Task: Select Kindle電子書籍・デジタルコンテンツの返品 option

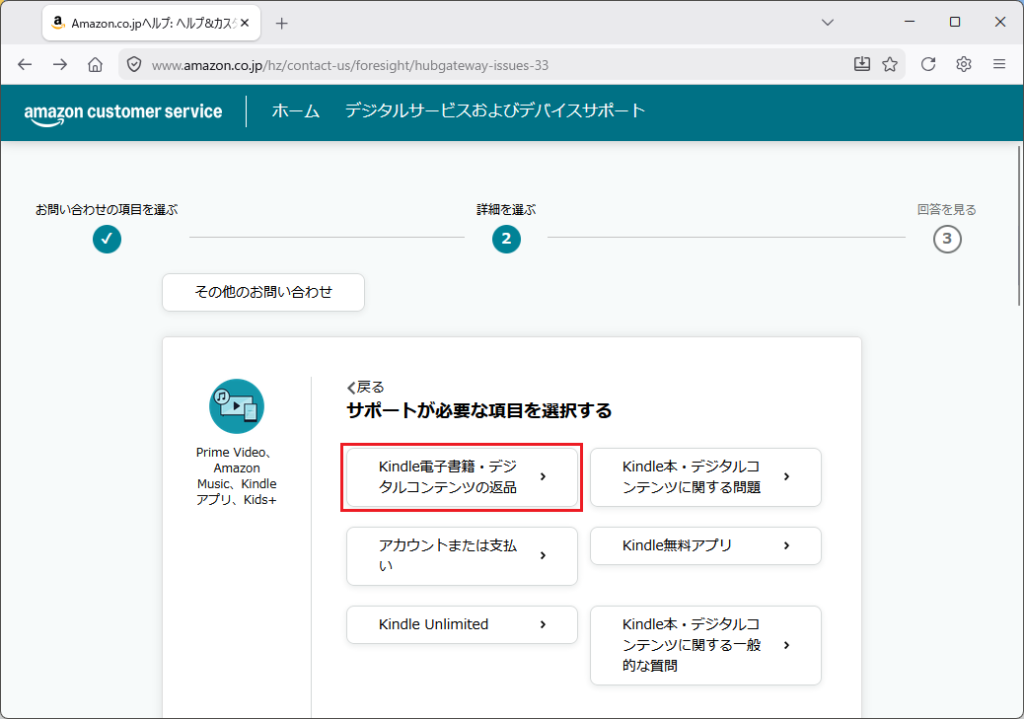Action: [462, 477]
